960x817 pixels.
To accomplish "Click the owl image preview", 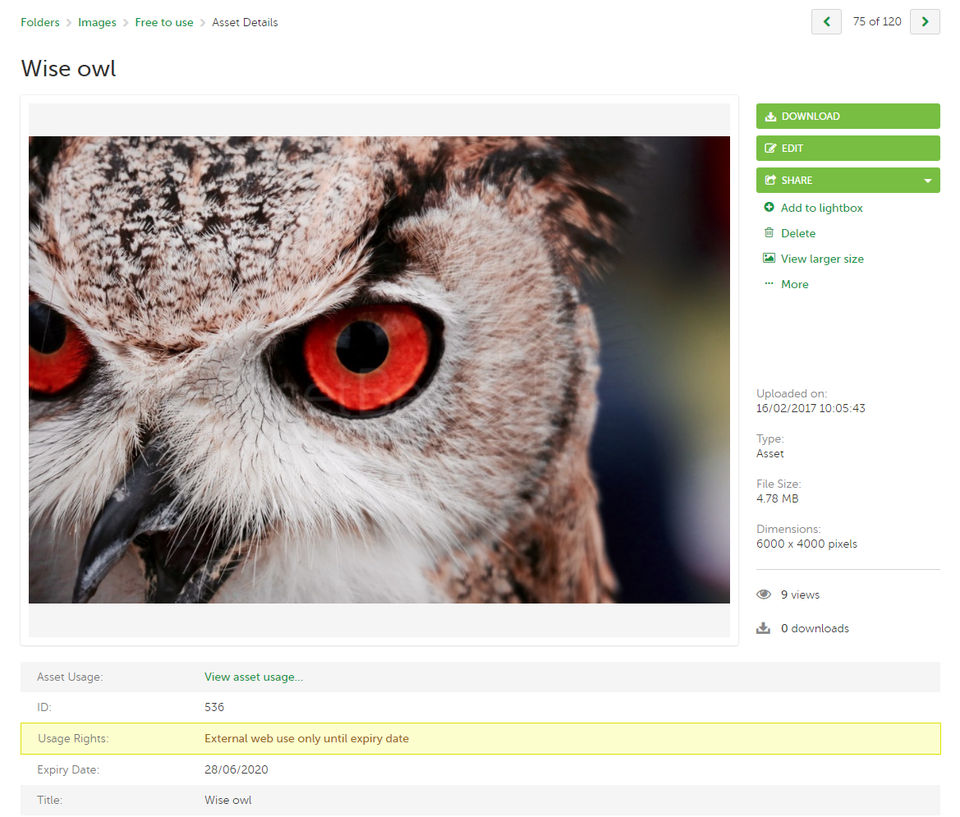I will point(379,369).
